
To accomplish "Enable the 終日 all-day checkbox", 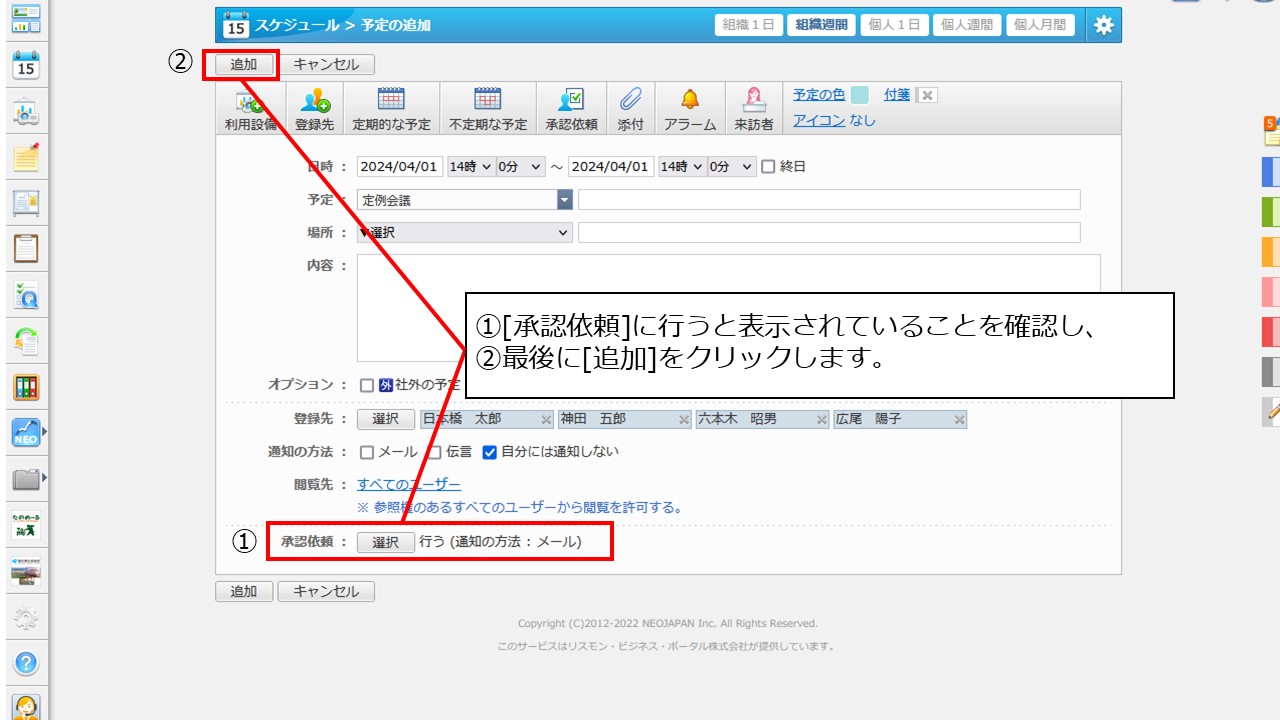I will (768, 167).
